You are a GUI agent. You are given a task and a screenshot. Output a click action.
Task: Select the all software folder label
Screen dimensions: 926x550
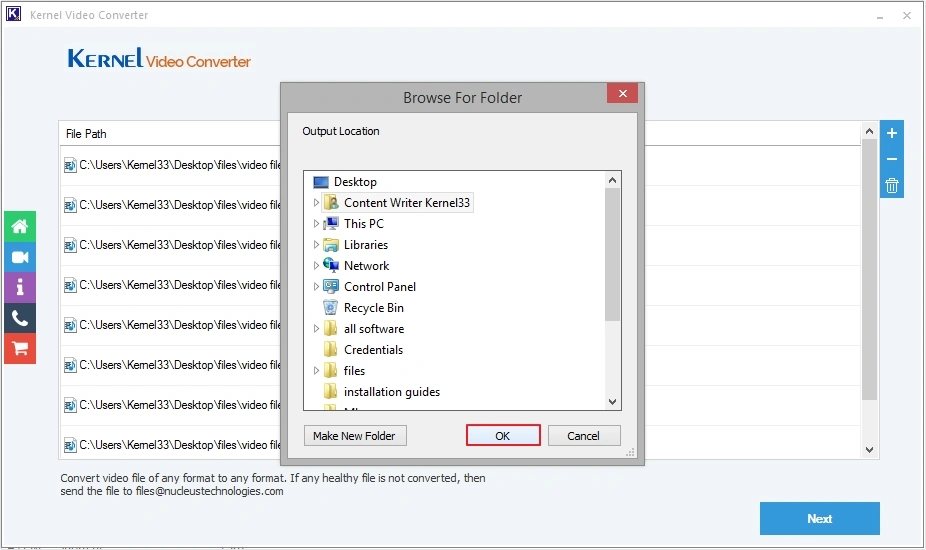374,328
